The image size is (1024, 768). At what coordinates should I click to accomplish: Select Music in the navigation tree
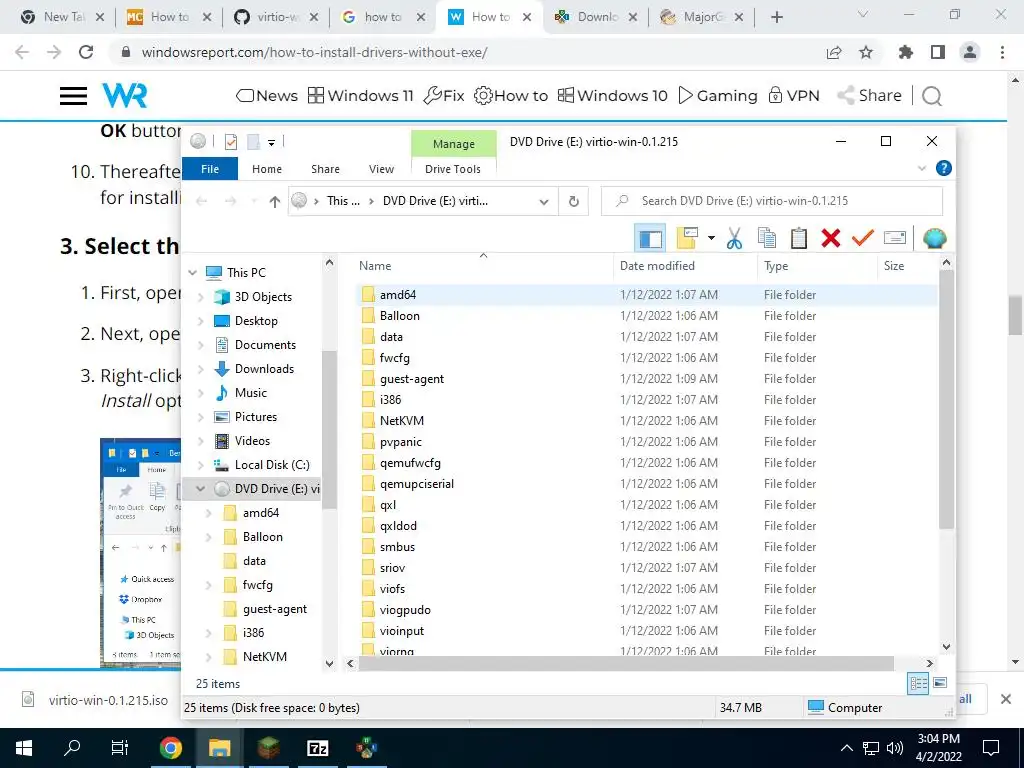(x=251, y=392)
